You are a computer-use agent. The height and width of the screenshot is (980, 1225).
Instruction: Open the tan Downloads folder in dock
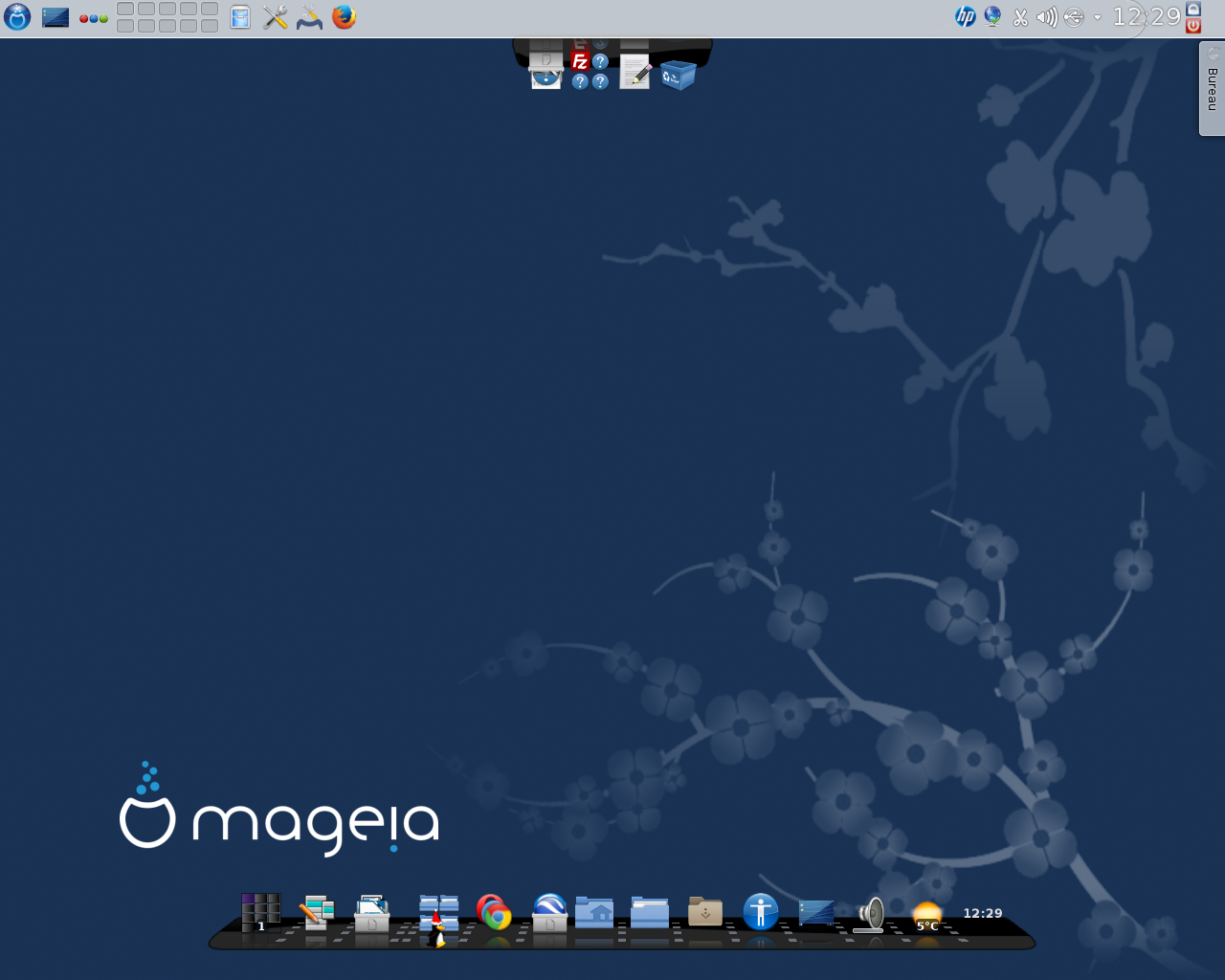click(x=705, y=912)
